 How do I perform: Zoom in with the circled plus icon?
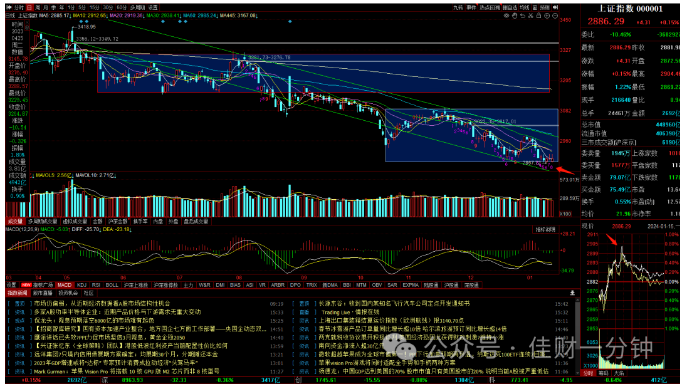pyautogui.click(x=547, y=16)
